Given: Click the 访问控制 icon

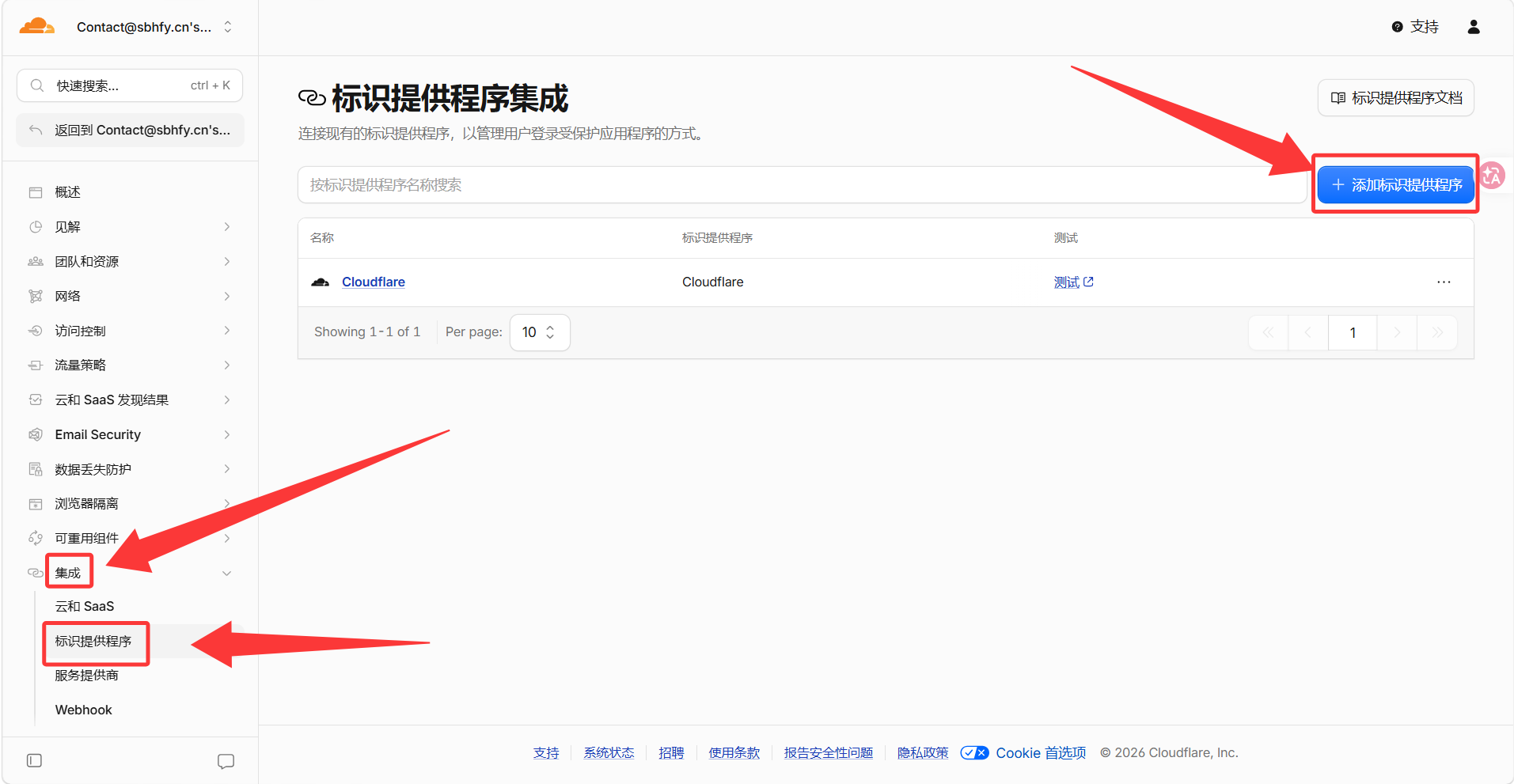Looking at the screenshot, I should click(x=36, y=331).
